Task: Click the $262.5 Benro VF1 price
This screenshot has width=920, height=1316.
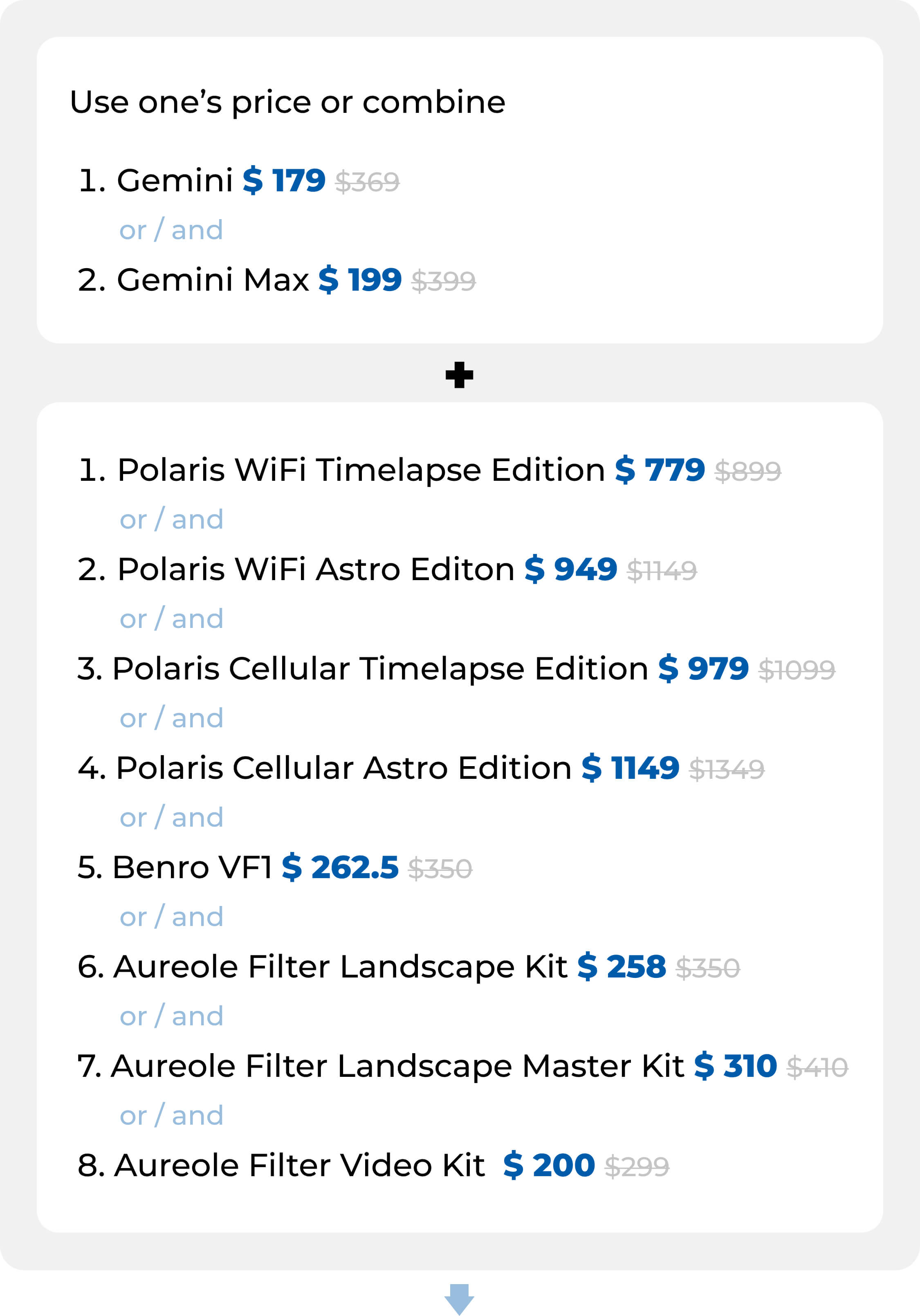Action: (340, 867)
